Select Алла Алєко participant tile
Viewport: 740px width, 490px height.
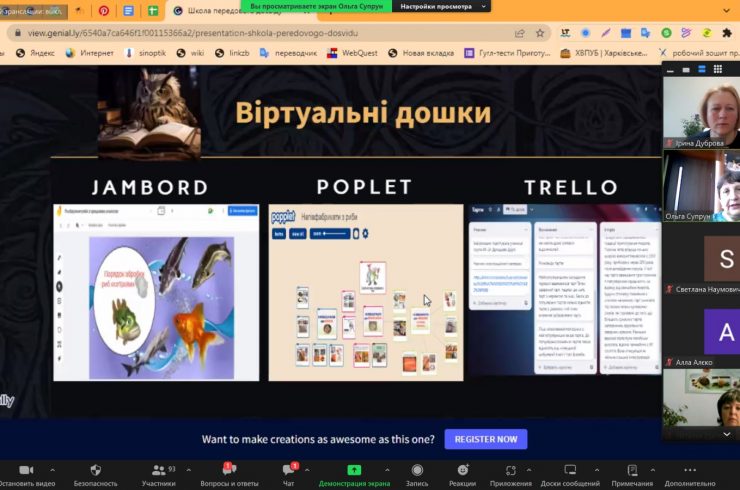pyautogui.click(x=701, y=332)
